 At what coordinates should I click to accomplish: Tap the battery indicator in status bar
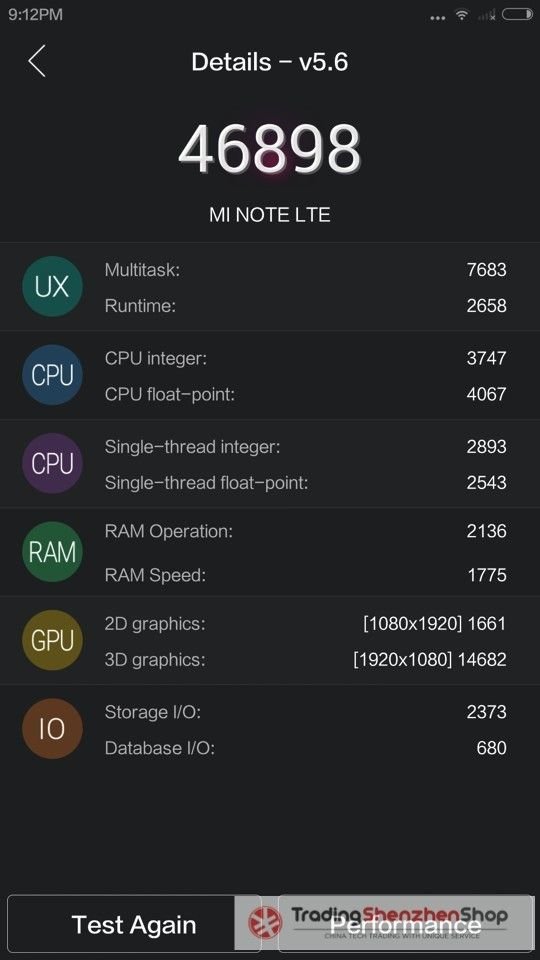pos(517,15)
